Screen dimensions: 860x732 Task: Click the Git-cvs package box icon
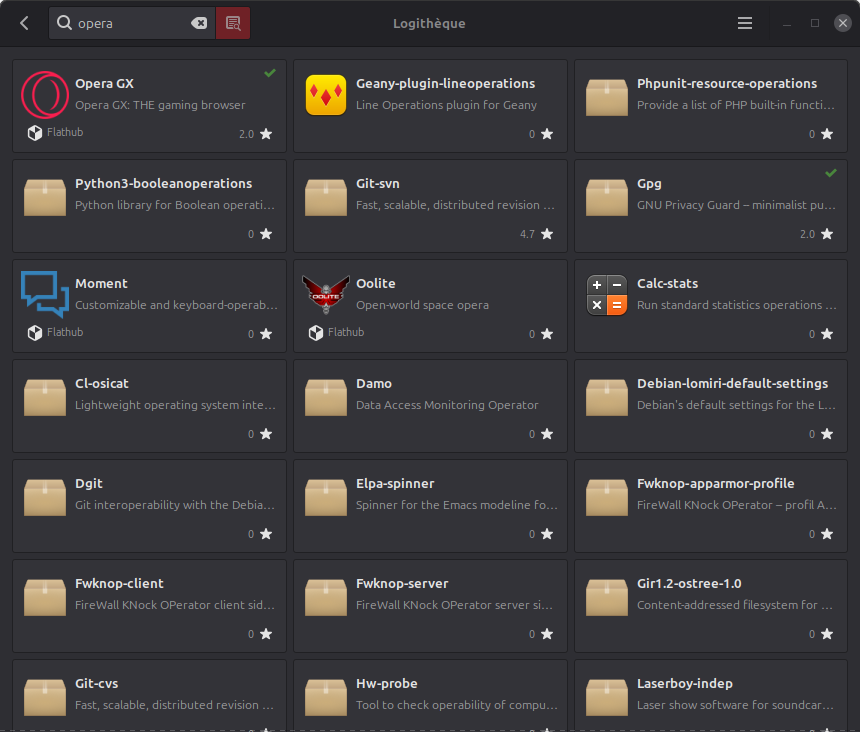tap(45, 697)
